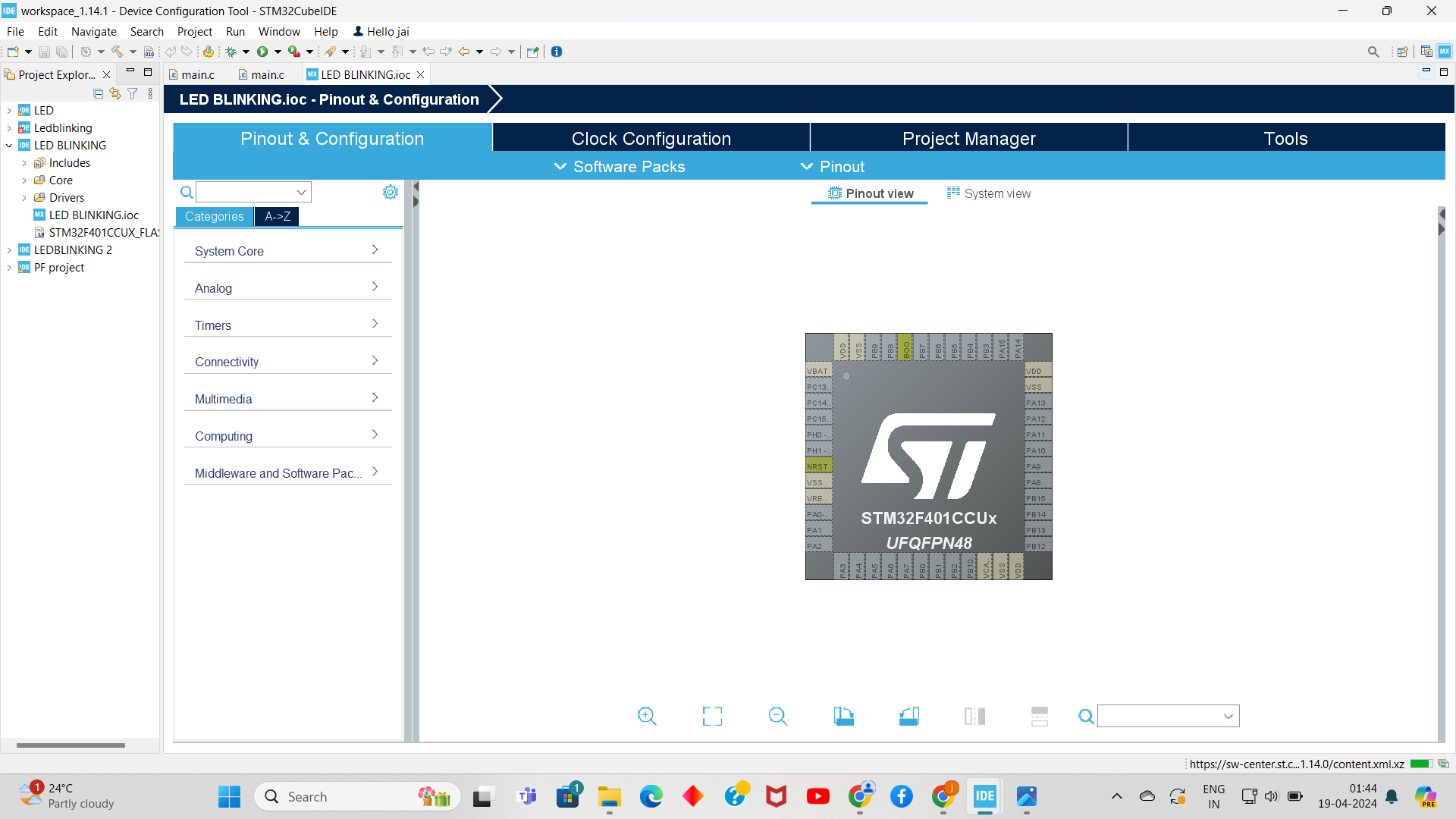Click the Windows taskbar Search box

pyautogui.click(x=357, y=796)
